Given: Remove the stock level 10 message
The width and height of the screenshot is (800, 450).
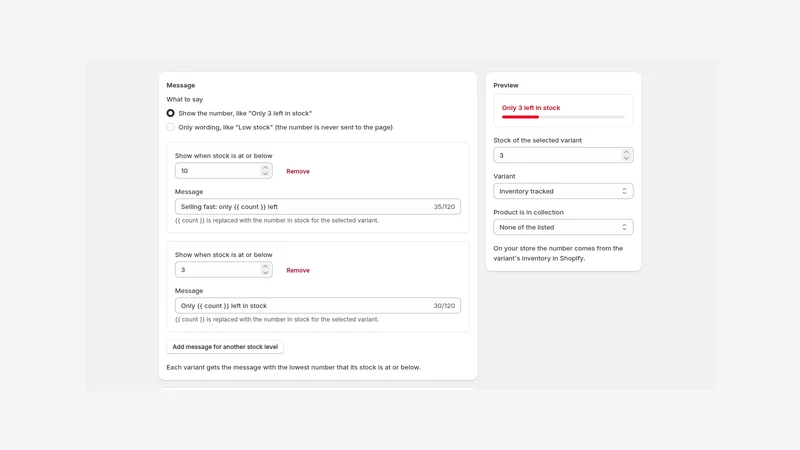Looking at the screenshot, I should 298,171.
